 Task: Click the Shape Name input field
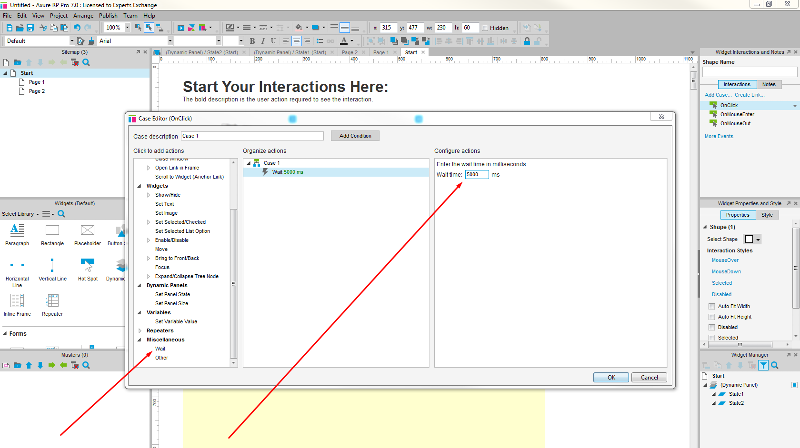[749, 71]
